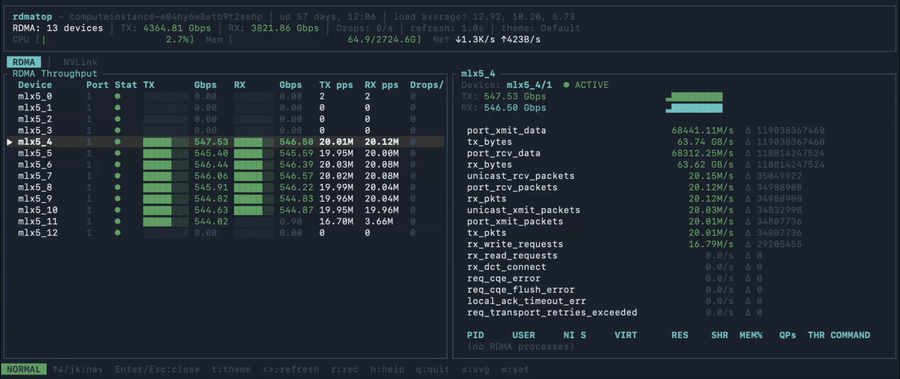Click the a:avg shortcut hint

click(x=476, y=369)
